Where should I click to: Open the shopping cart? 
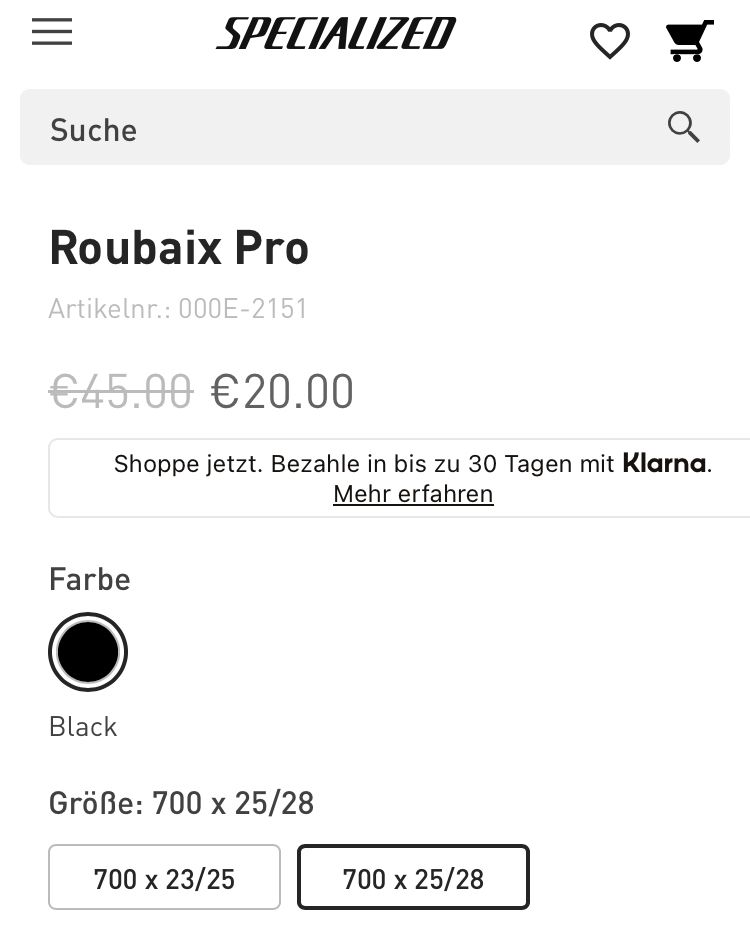(689, 41)
